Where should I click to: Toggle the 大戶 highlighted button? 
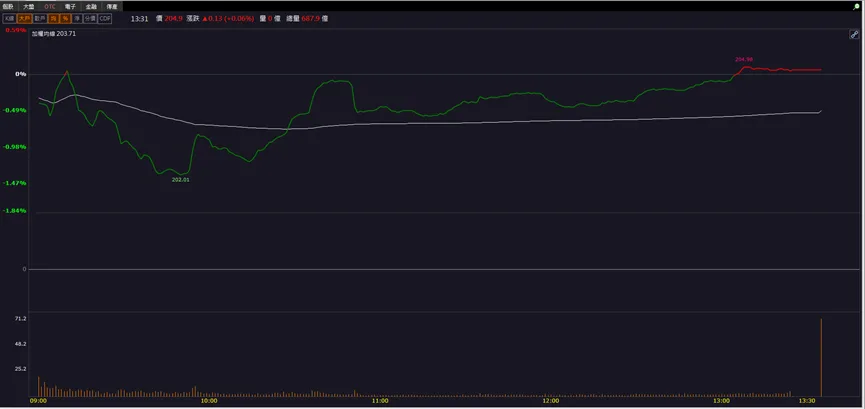(24, 19)
